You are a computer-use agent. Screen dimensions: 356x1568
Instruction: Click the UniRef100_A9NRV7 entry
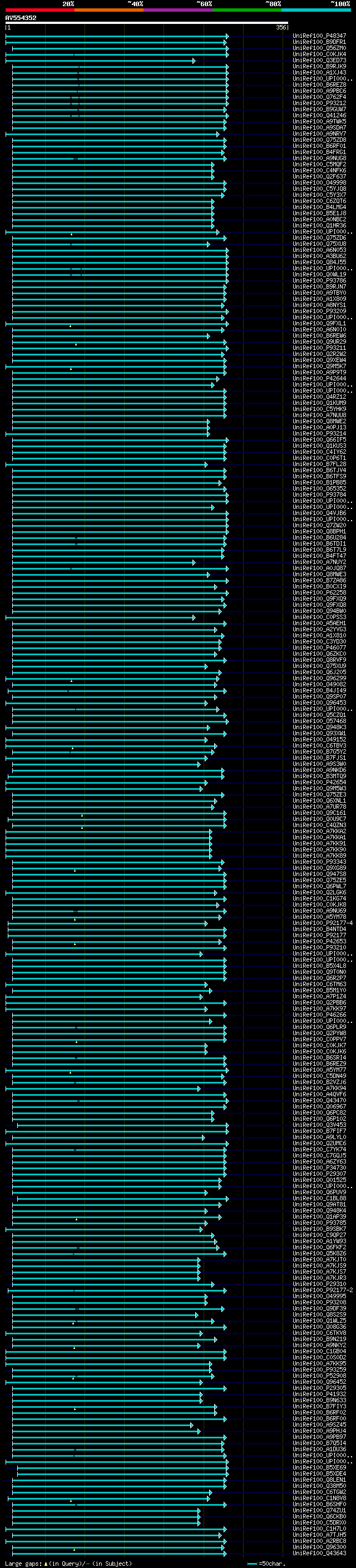click(319, 133)
